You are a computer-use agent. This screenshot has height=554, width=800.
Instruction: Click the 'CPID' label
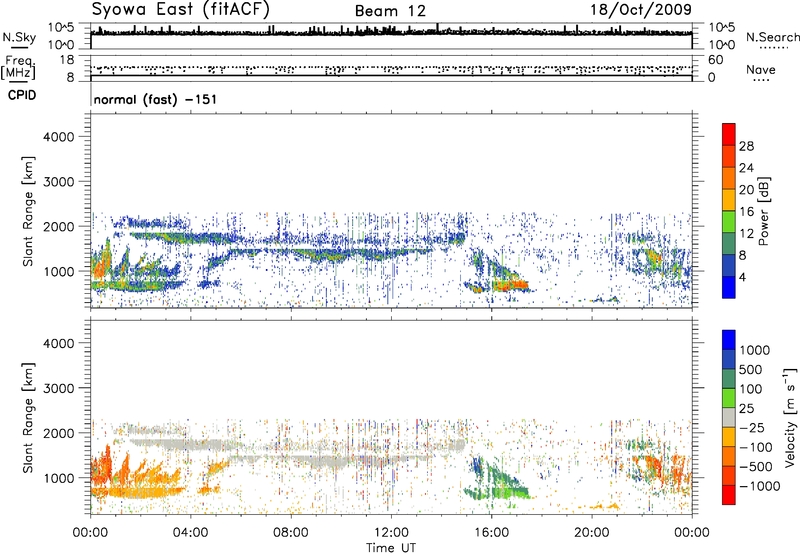coord(22,95)
